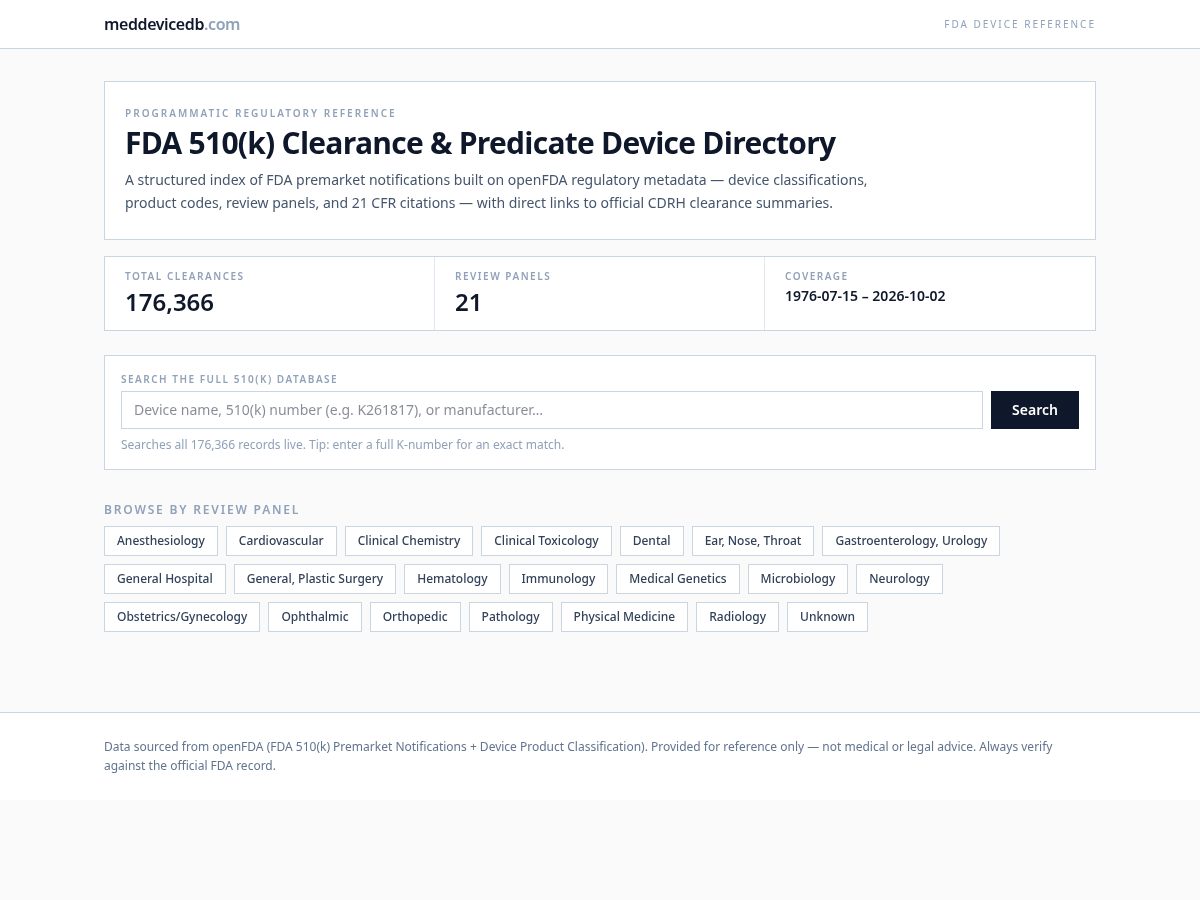Open Gastroenterology, Urology panel
The image size is (1200, 900).
coord(911,541)
